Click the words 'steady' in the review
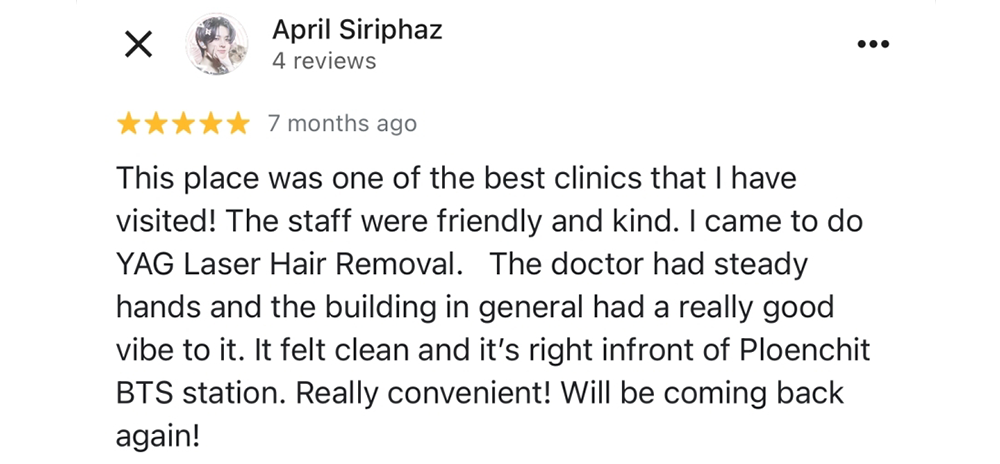The height and width of the screenshot is (464, 1000). click(x=760, y=265)
